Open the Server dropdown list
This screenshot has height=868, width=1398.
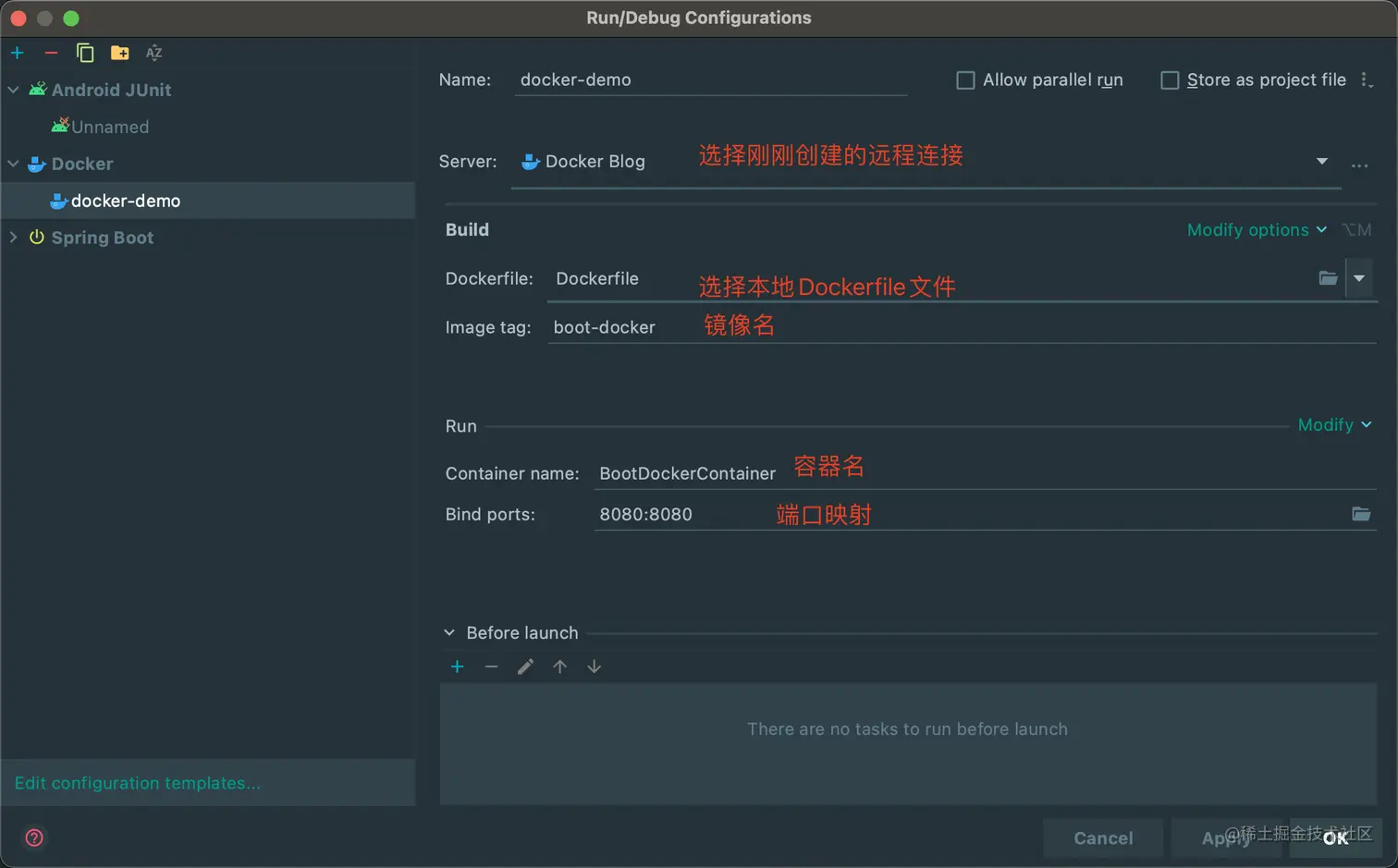(x=1322, y=161)
